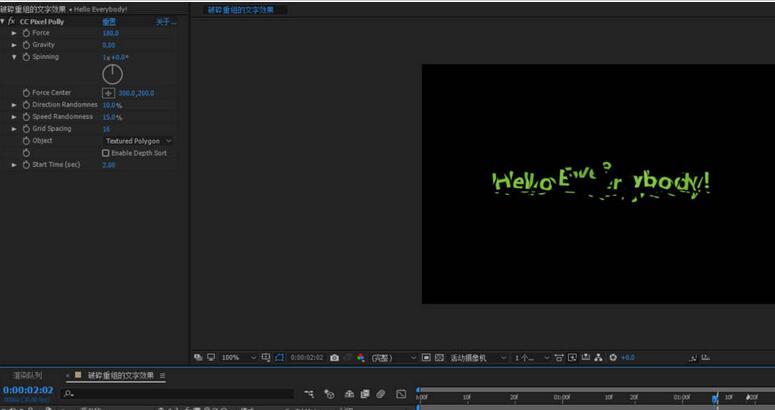Take a snapshot with the camera icon
This screenshot has width=775, height=410.
click(334, 357)
